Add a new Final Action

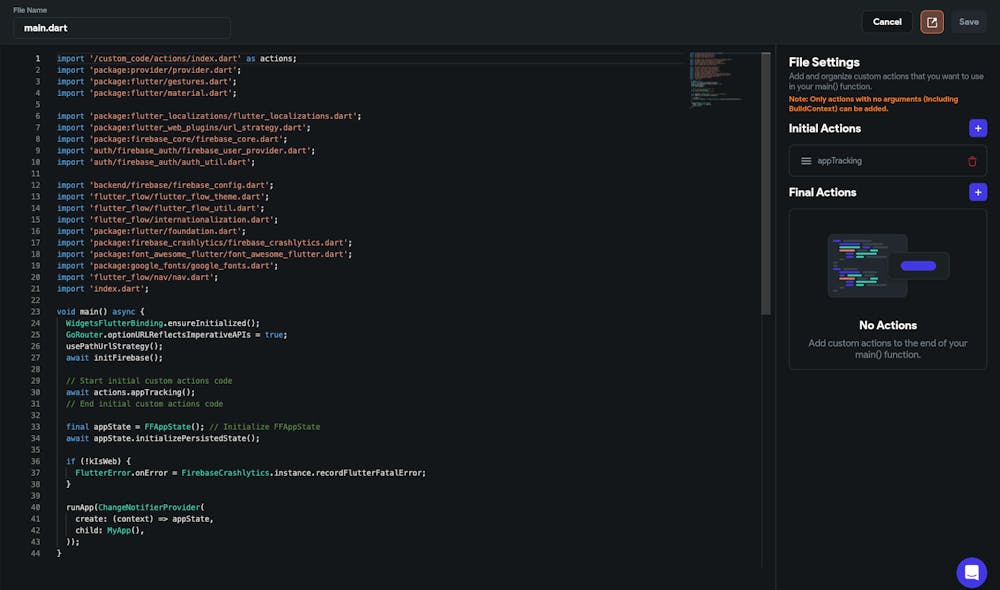pos(977,192)
